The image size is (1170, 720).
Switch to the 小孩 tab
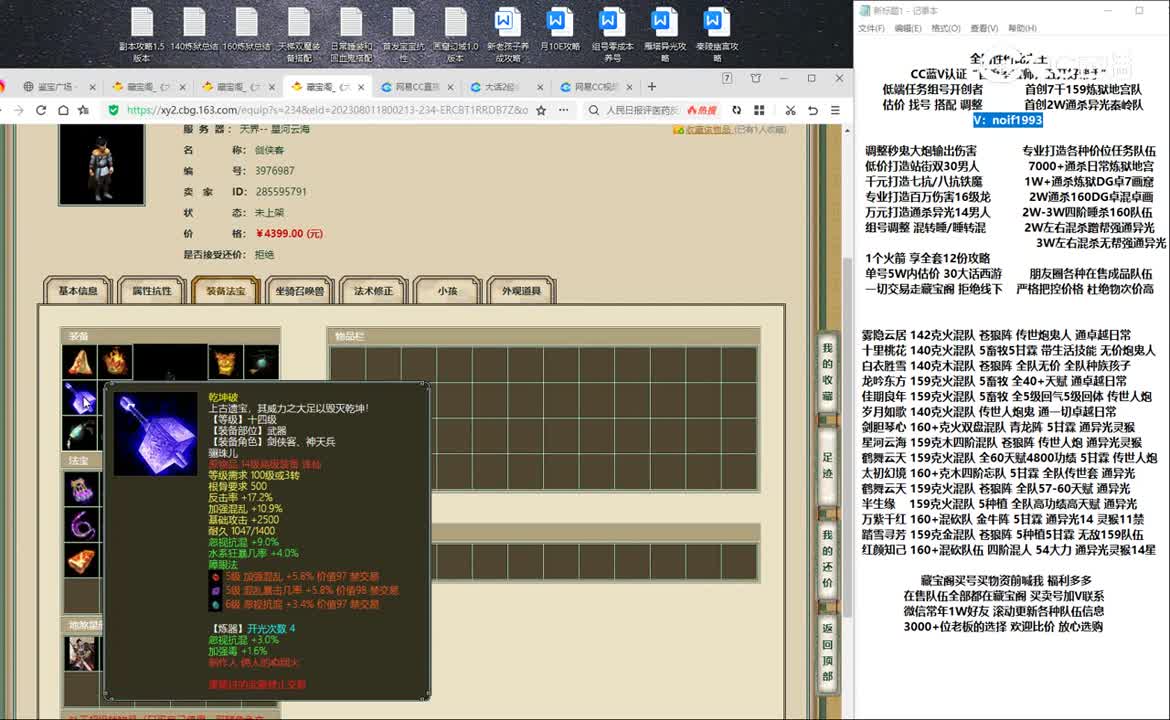(447, 291)
